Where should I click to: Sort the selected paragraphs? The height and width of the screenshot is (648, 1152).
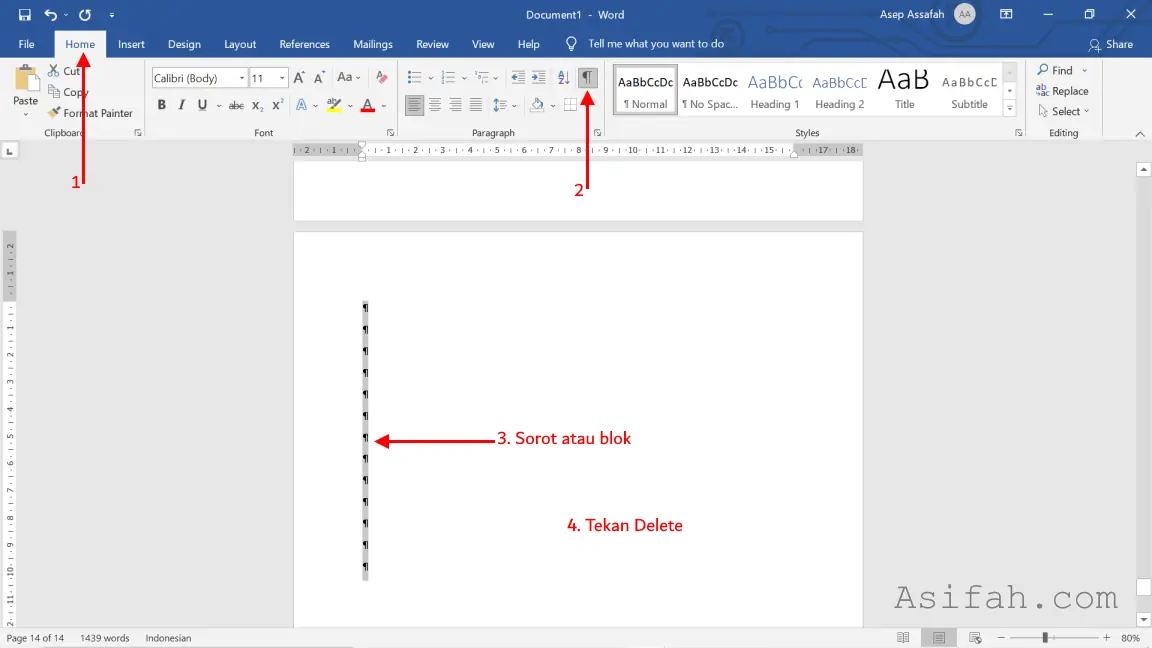pos(564,78)
